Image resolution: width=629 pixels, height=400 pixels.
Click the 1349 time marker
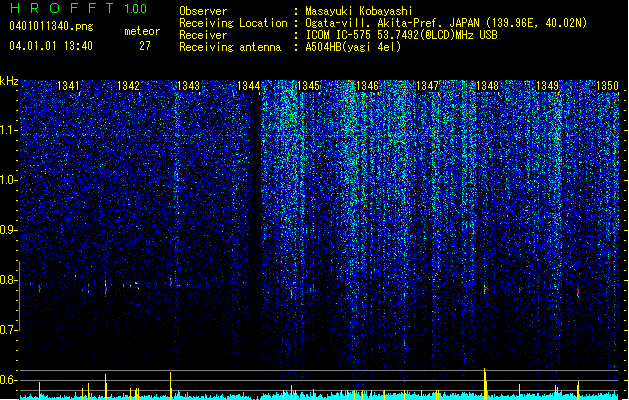click(548, 85)
